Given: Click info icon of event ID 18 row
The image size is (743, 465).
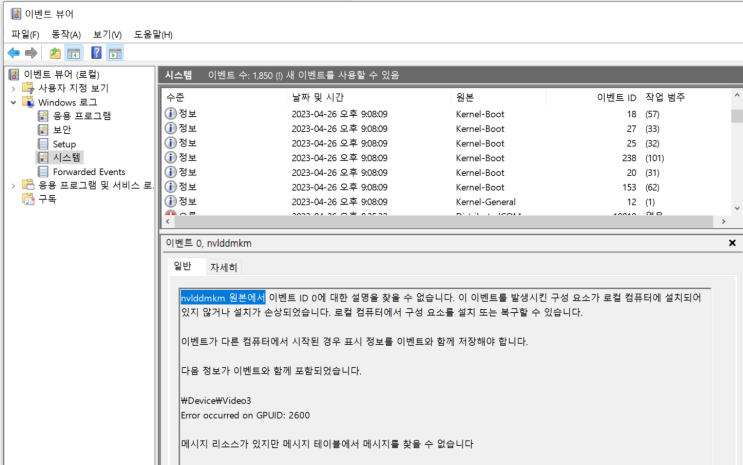Looking at the screenshot, I should (x=170, y=114).
